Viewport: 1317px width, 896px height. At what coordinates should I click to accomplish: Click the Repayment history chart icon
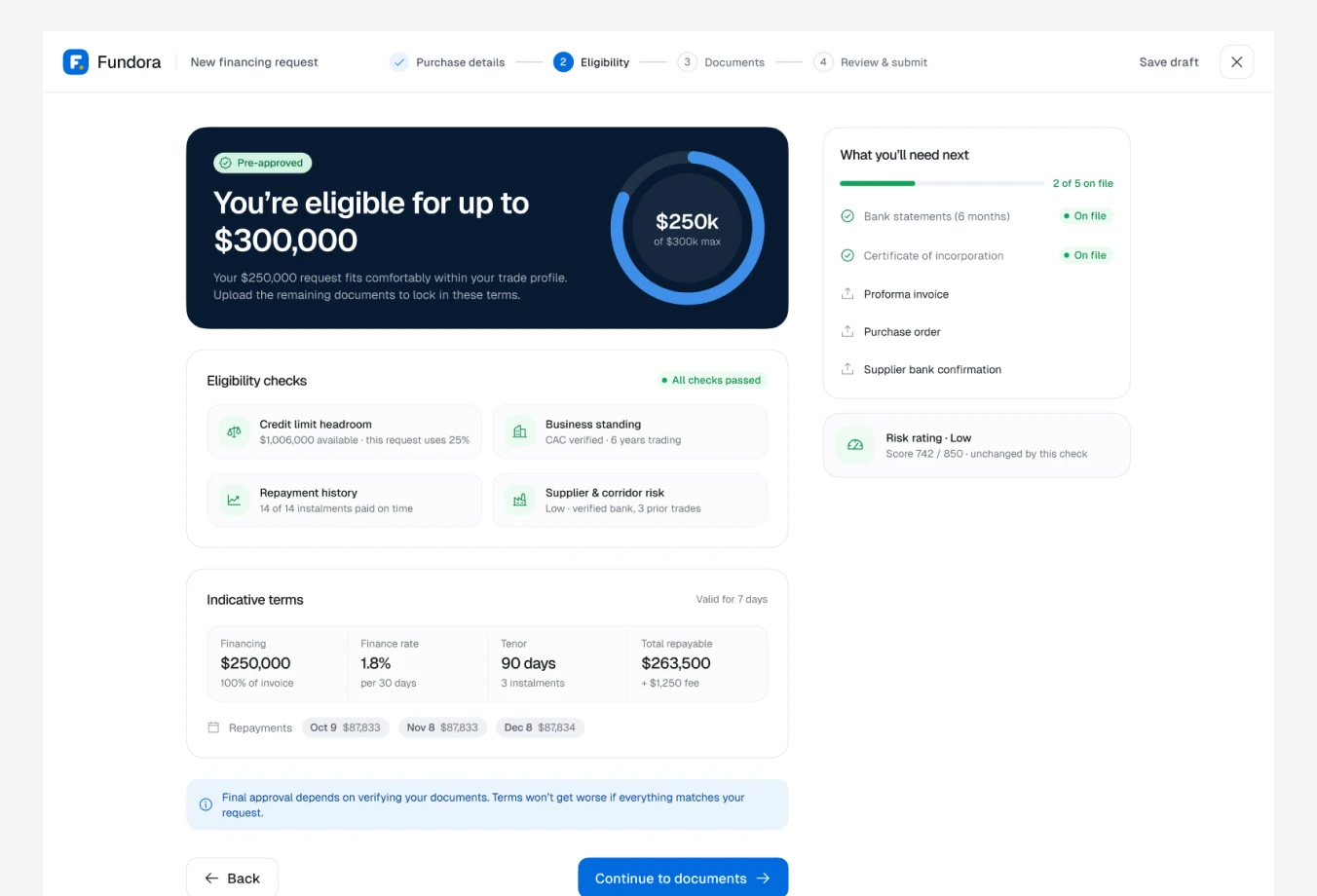click(234, 500)
